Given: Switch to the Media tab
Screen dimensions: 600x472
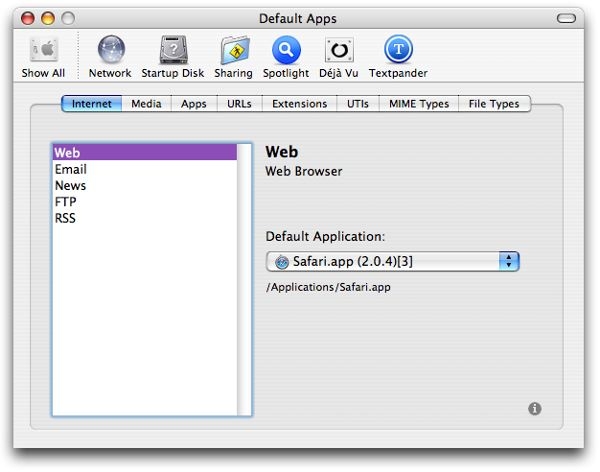Looking at the screenshot, I should point(146,104).
